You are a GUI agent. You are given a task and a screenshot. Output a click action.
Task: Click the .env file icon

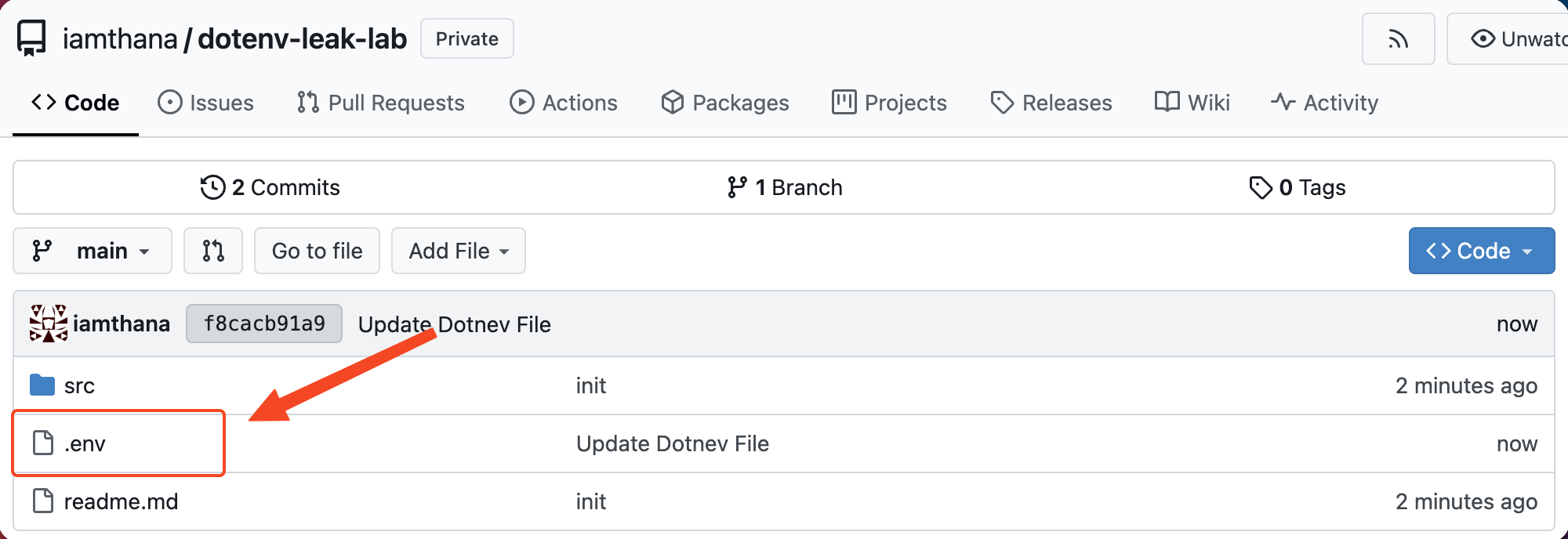coord(43,443)
